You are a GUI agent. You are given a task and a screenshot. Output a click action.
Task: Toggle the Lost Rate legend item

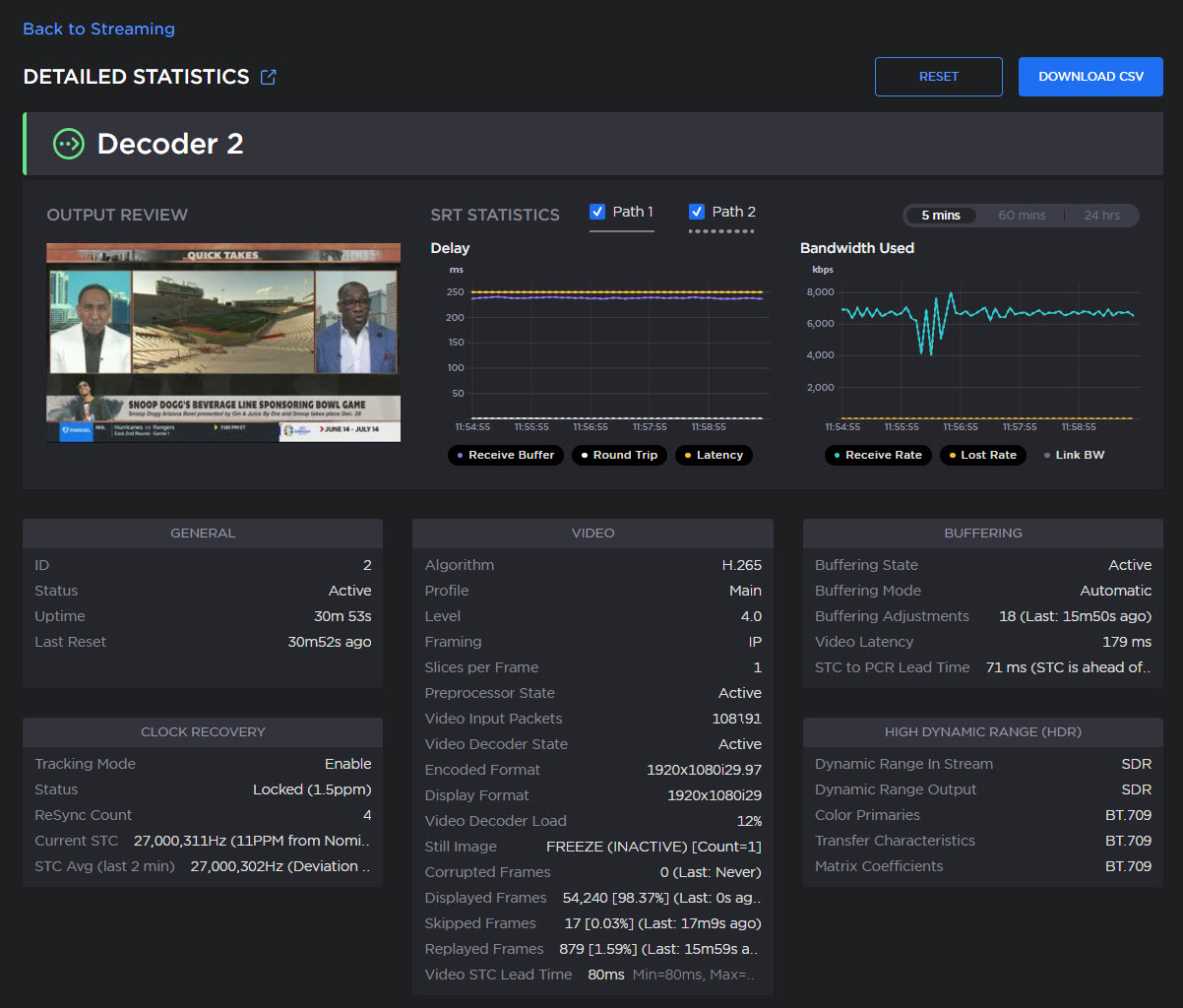pyautogui.click(x=983, y=455)
